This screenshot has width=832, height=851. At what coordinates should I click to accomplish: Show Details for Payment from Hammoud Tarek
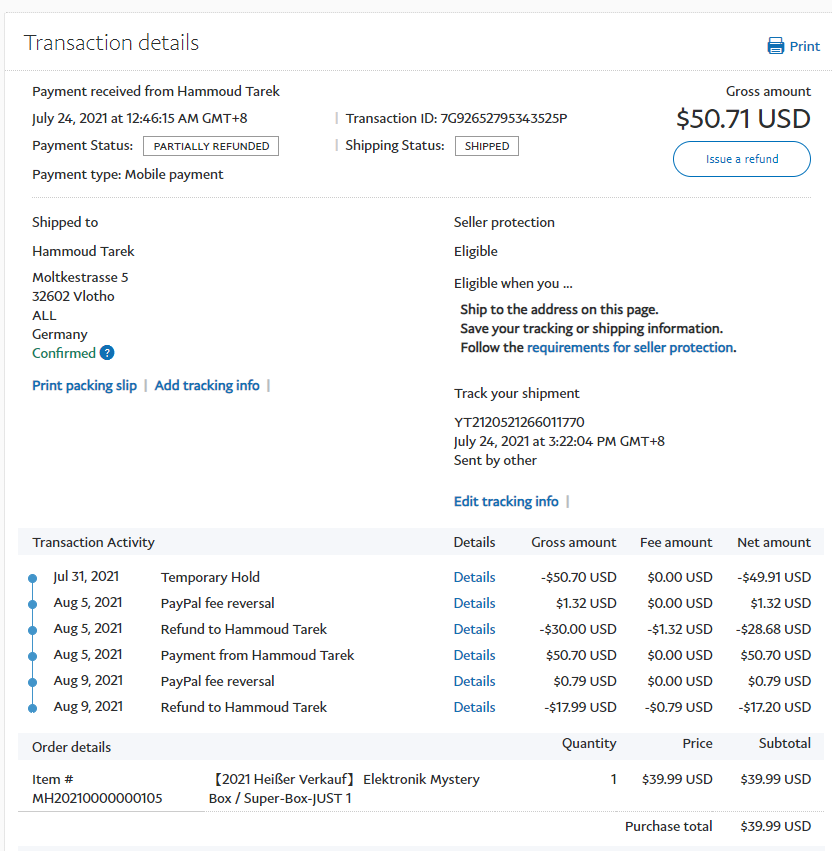point(474,655)
